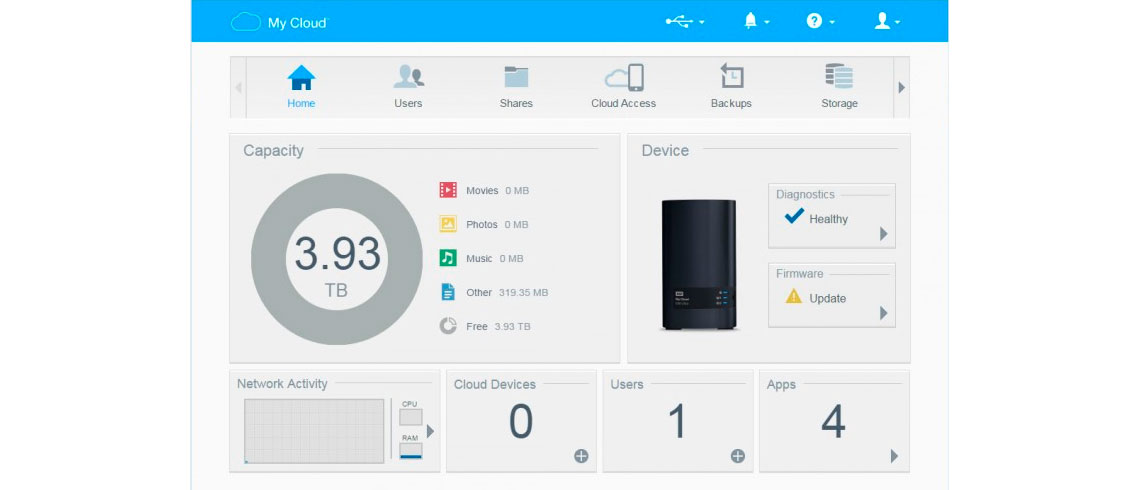Click the My Cloud device image

pyautogui.click(x=699, y=265)
